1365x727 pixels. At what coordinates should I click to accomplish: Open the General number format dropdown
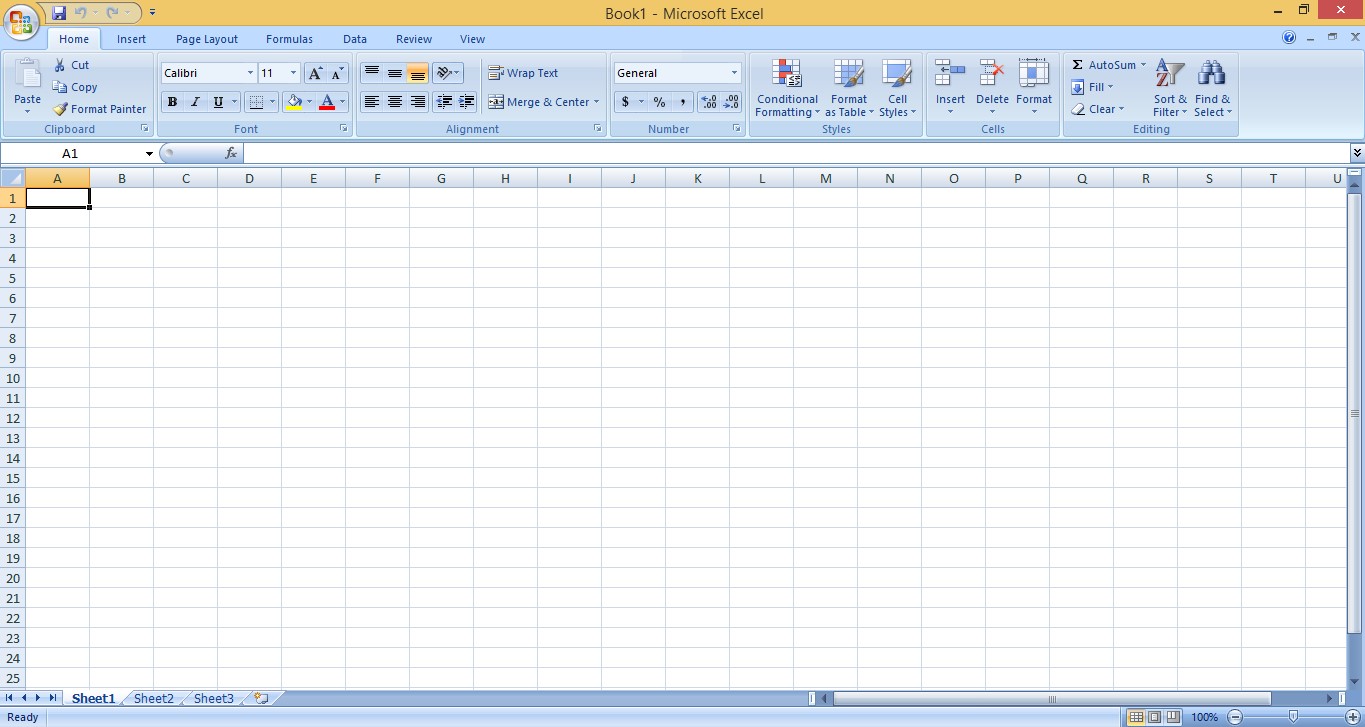click(x=734, y=72)
